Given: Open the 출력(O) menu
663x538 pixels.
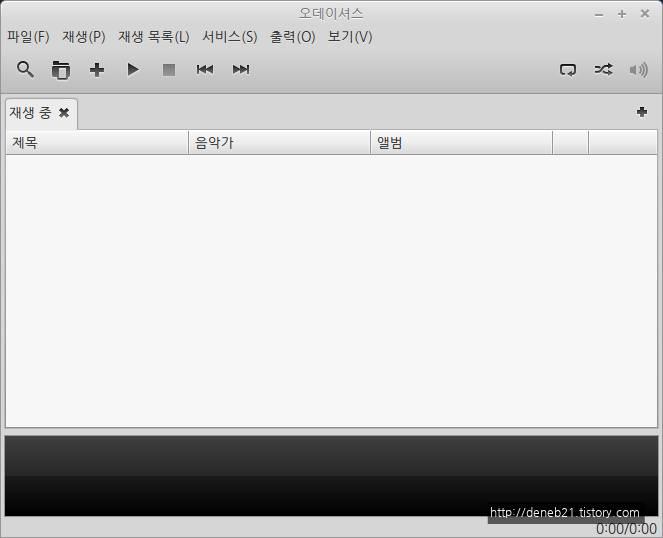Looking at the screenshot, I should click(292, 37).
